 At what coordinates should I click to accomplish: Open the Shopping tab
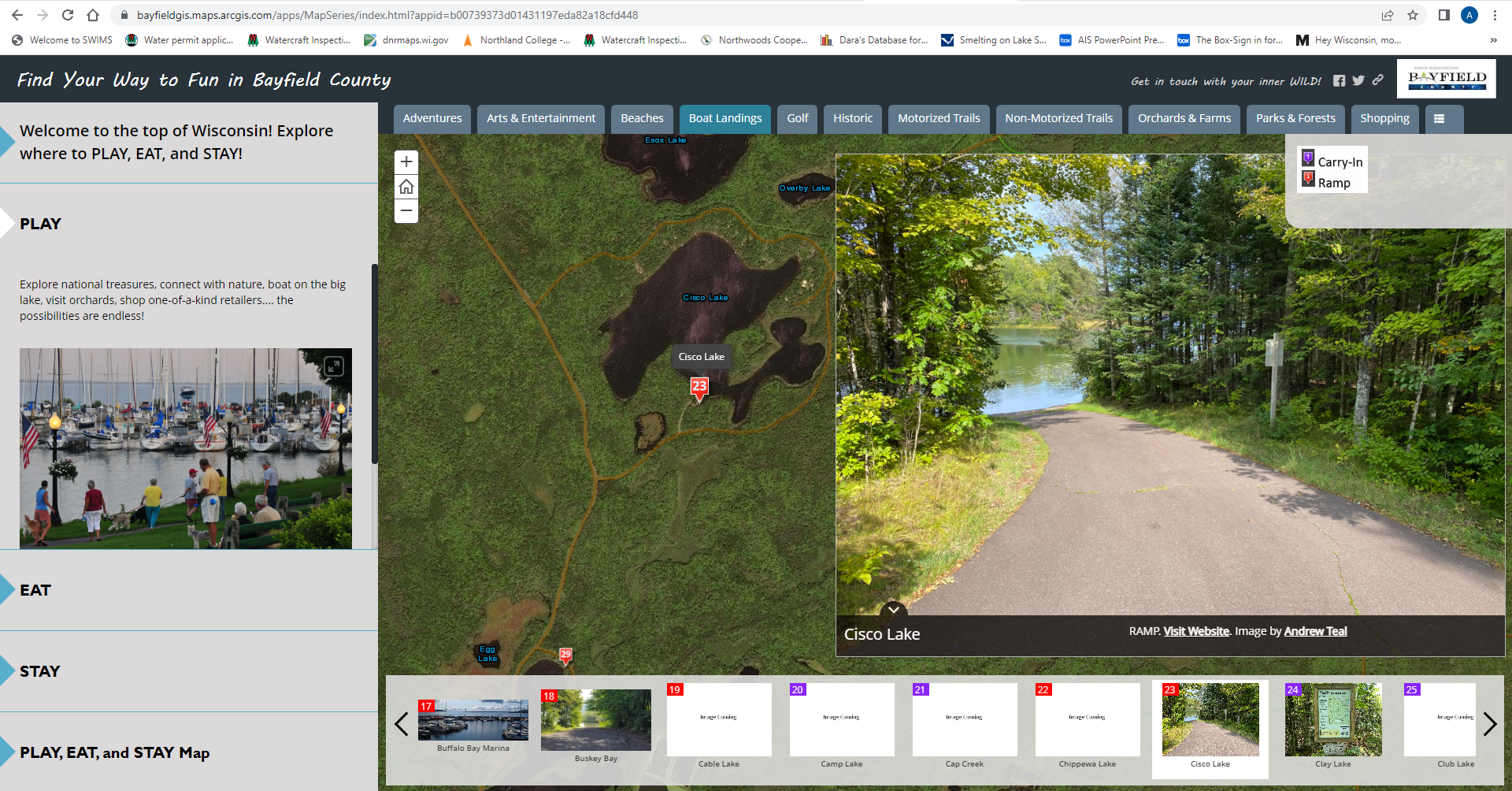pyautogui.click(x=1384, y=119)
